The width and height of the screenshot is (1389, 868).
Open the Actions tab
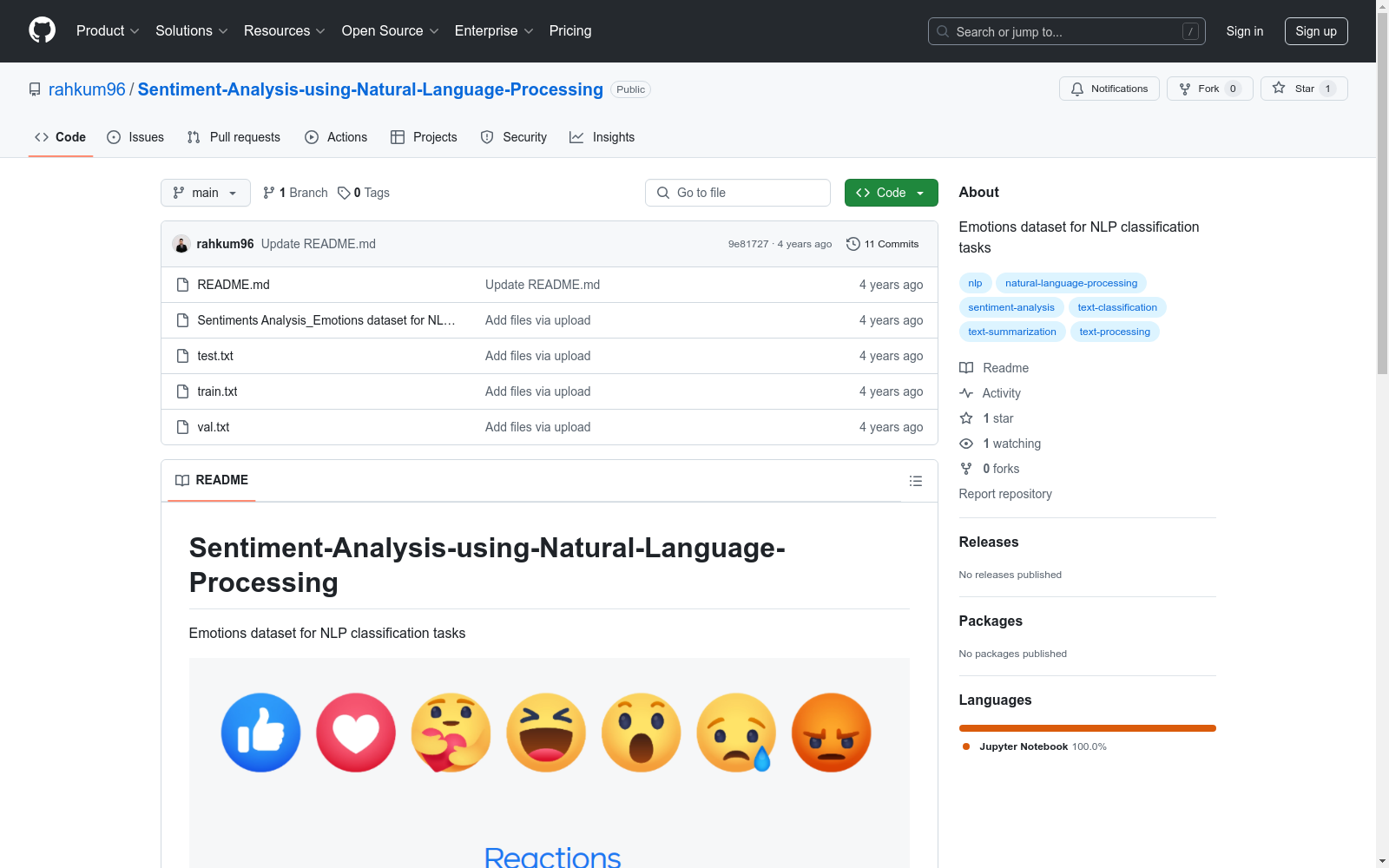(336, 137)
